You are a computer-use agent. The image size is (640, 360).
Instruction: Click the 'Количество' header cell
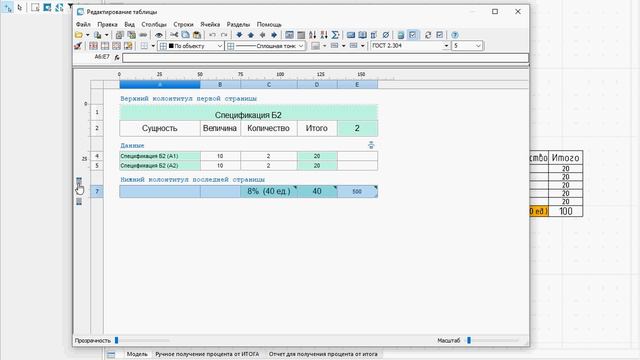(x=269, y=128)
